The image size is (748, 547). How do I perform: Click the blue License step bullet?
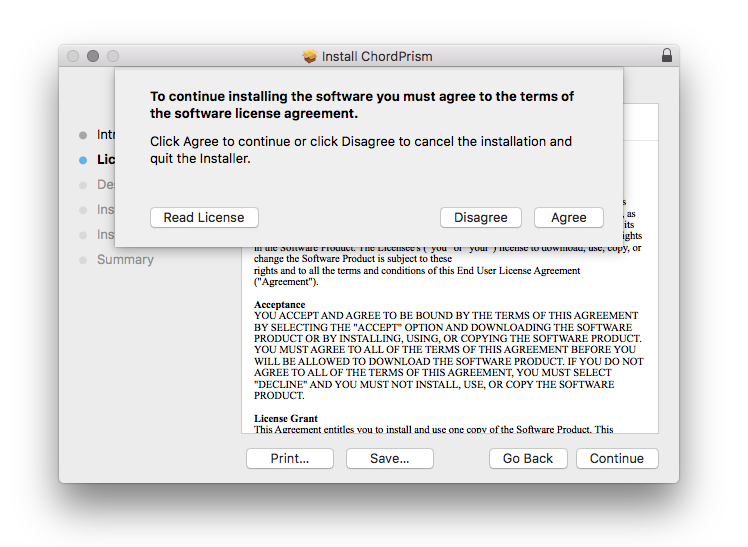pos(83,160)
